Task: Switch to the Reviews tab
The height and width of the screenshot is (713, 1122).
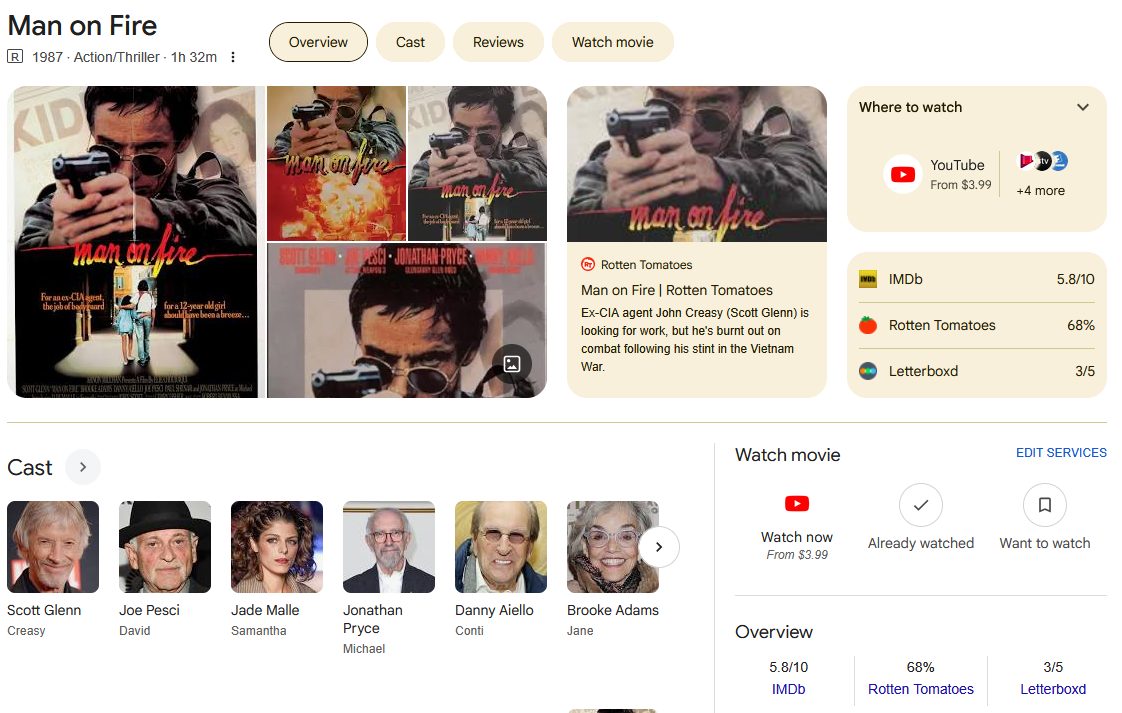Action: pos(498,42)
